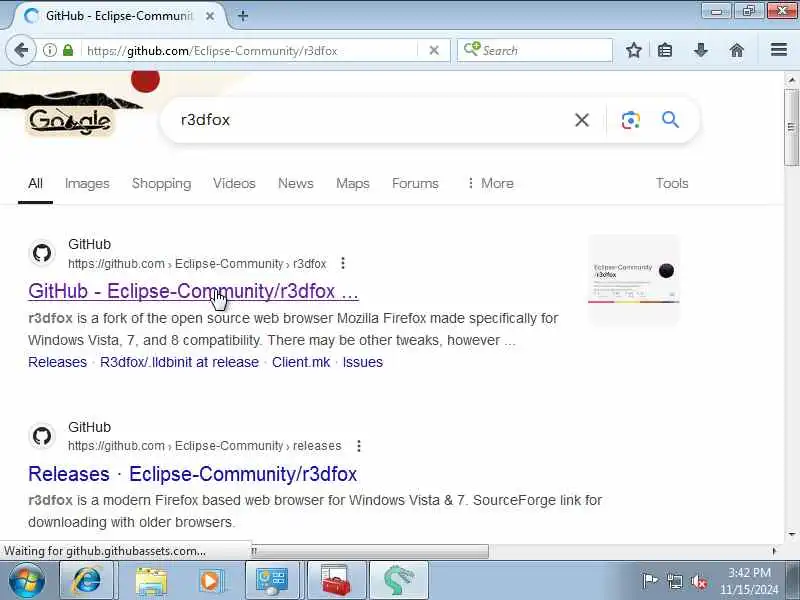Switch to the green dragon taskbar app
This screenshot has height=600, width=800.
click(x=398, y=581)
